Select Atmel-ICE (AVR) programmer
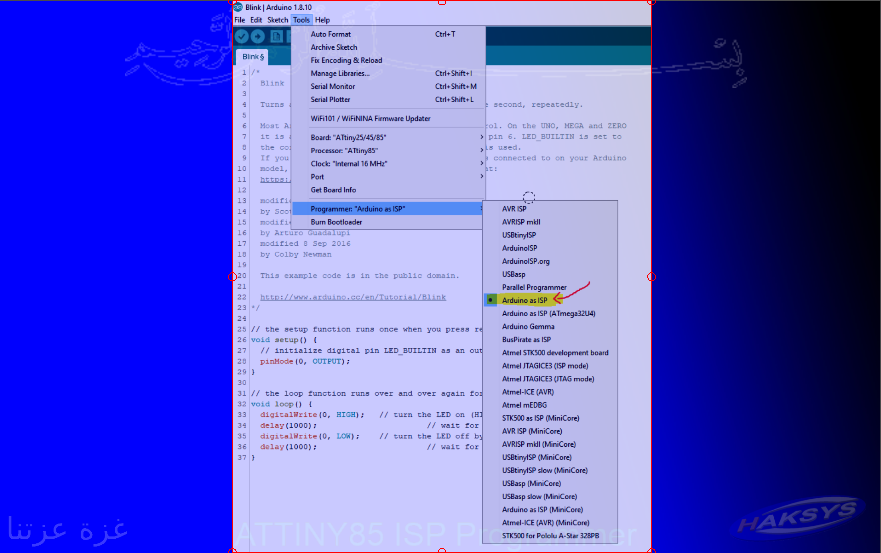The height and width of the screenshot is (553, 881). 550,392
